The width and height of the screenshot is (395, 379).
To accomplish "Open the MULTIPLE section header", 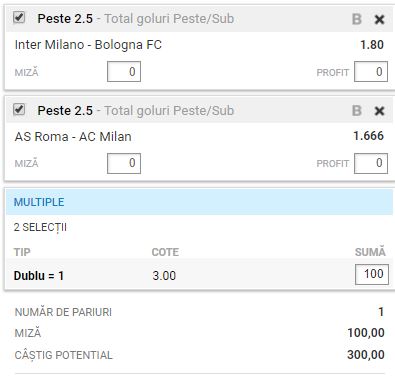I will (x=199, y=202).
